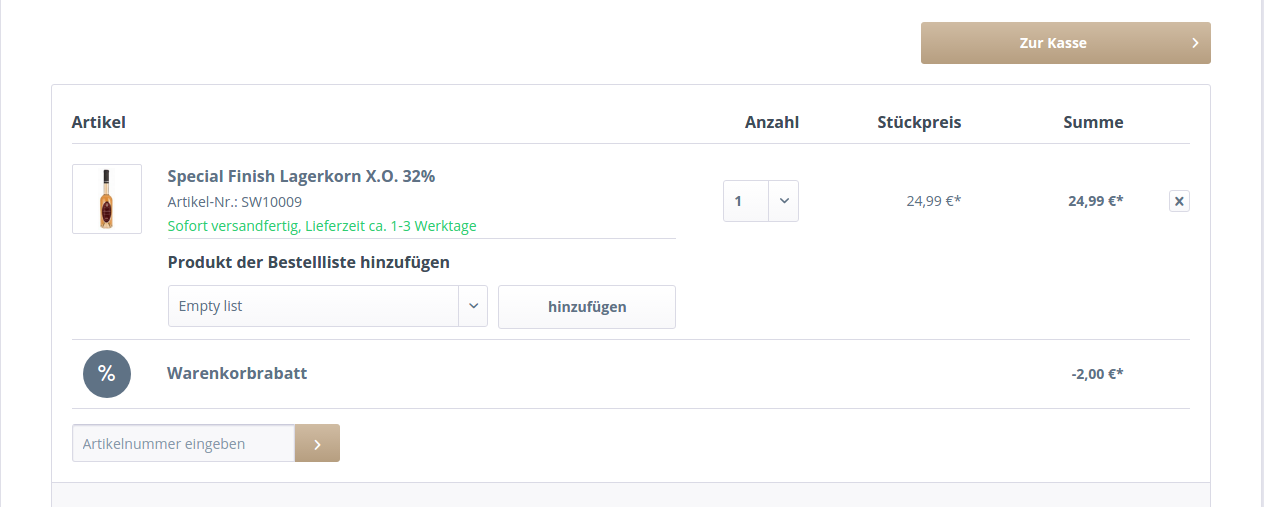The image size is (1264, 507).
Task: Click the unit price 24,99 €* value
Action: pyautogui.click(x=933, y=201)
